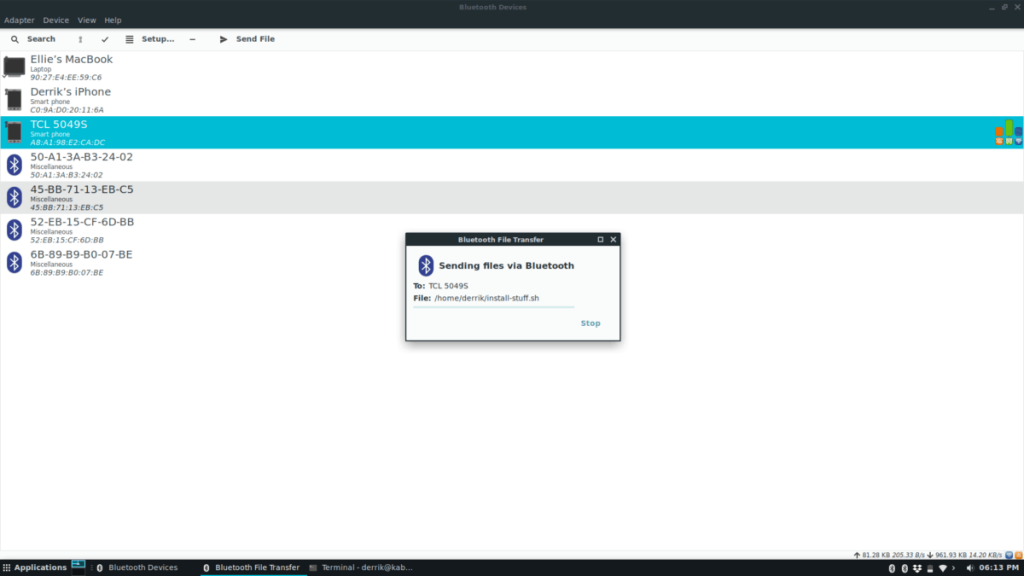This screenshot has width=1024, height=576.
Task: Open the Setup... dropdown
Action: tap(157, 39)
